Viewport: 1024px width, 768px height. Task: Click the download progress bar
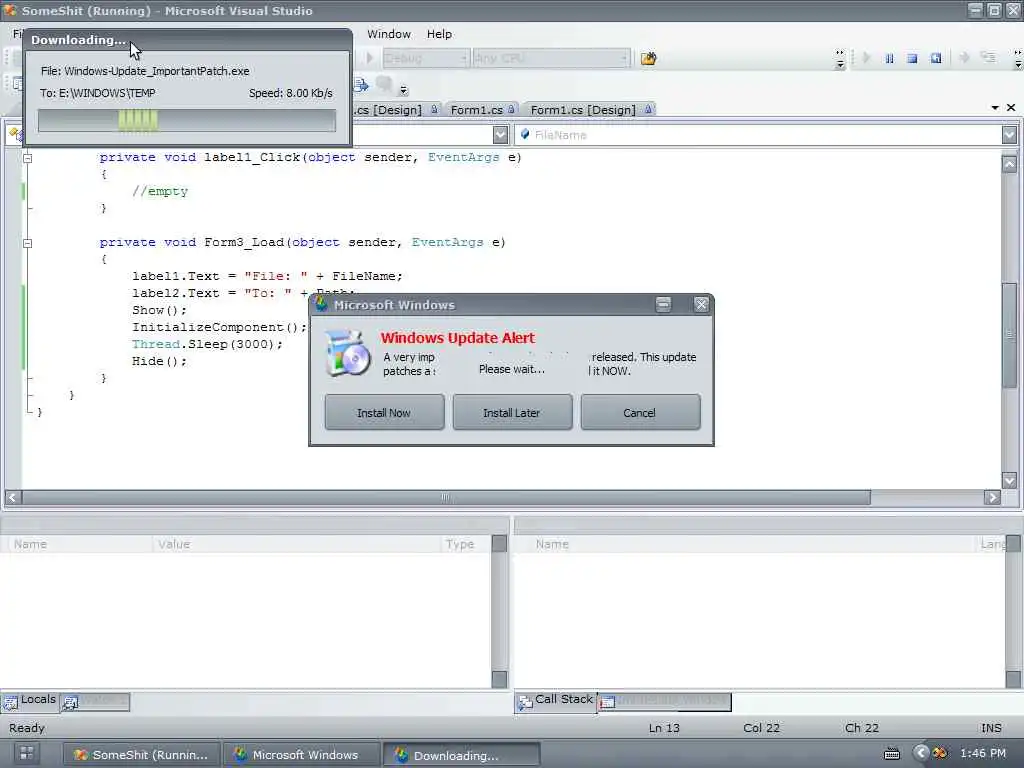coord(187,121)
